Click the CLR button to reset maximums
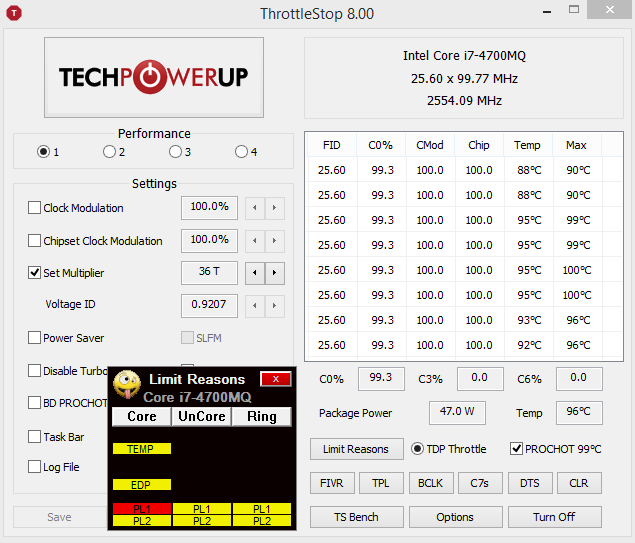Image resolution: width=635 pixels, height=543 pixels. [x=579, y=483]
